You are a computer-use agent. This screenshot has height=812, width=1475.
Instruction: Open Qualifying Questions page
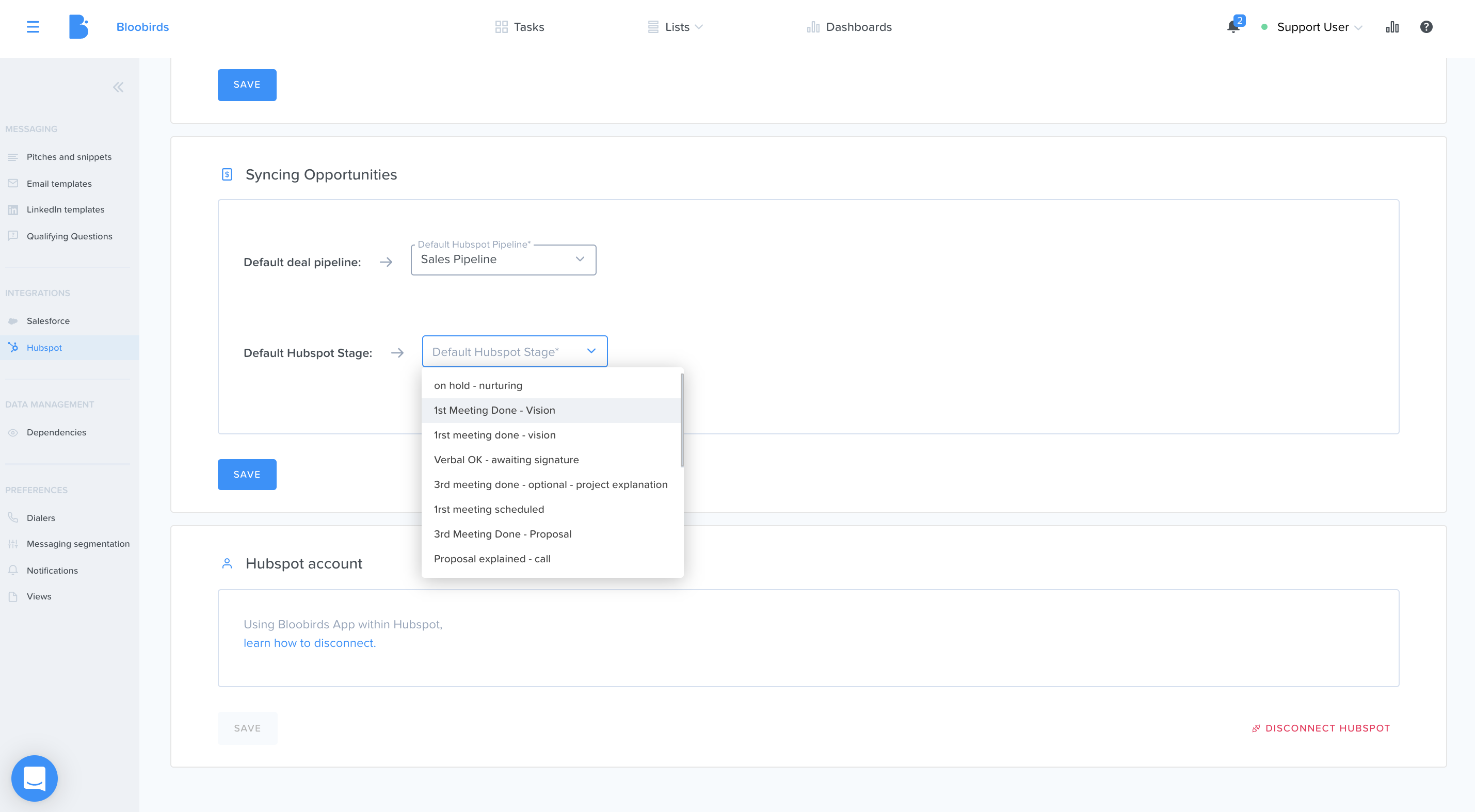pyautogui.click(x=69, y=236)
